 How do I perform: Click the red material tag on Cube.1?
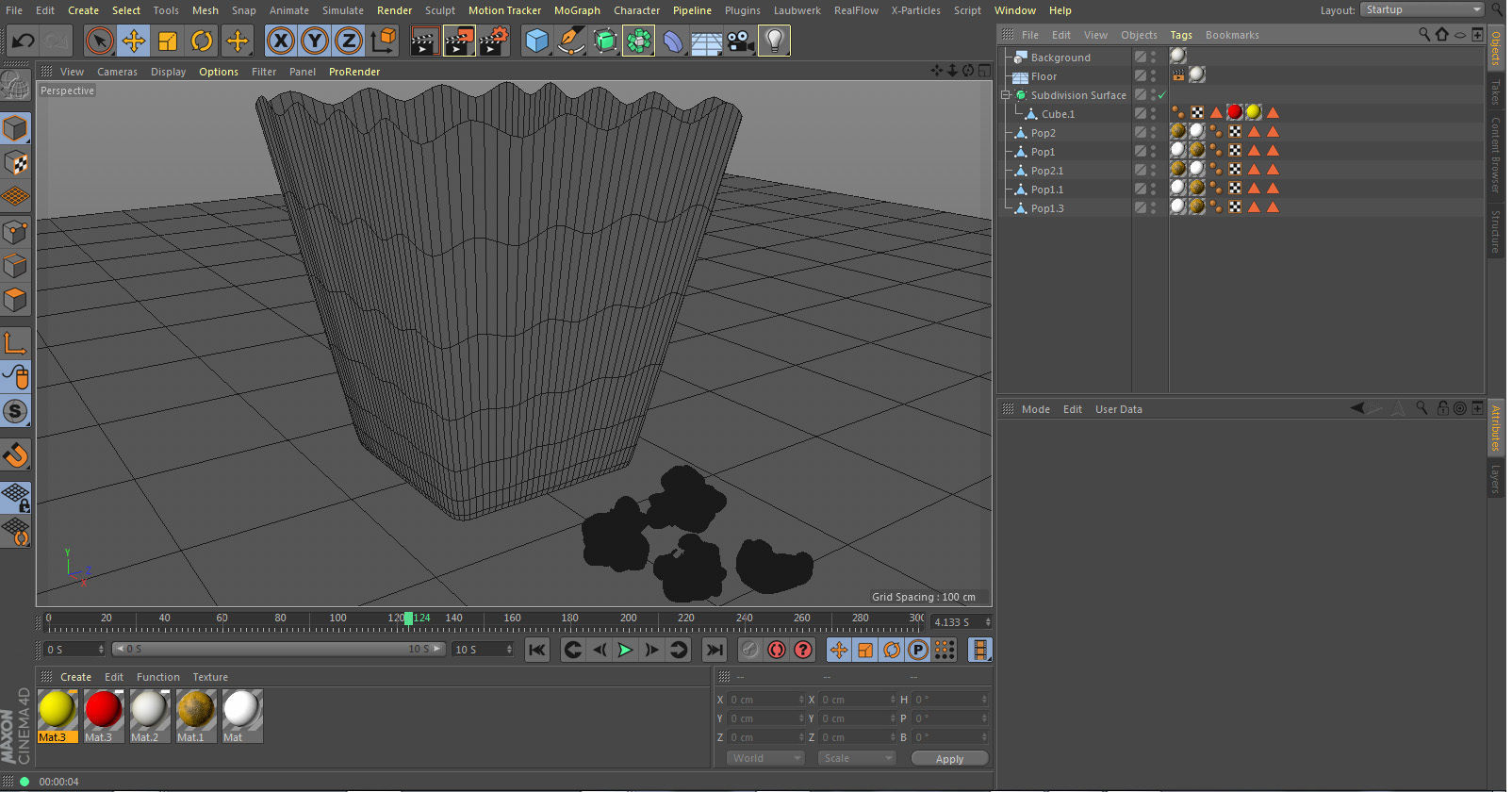[x=1234, y=112]
